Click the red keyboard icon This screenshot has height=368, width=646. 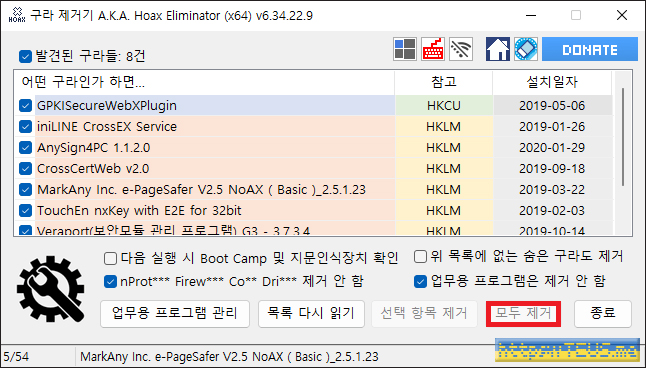pos(433,49)
